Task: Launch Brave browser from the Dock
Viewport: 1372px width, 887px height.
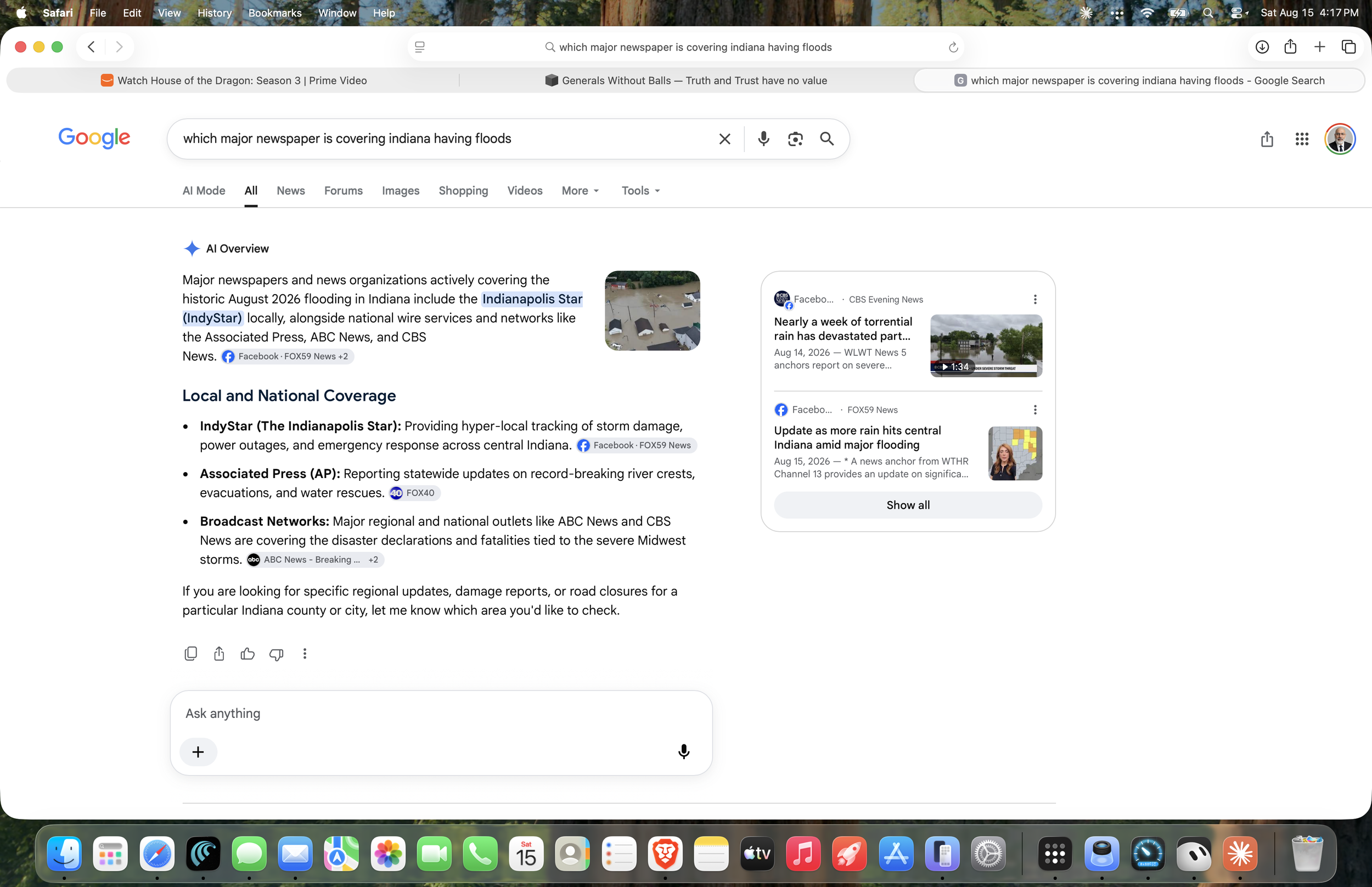Action: pos(665,854)
